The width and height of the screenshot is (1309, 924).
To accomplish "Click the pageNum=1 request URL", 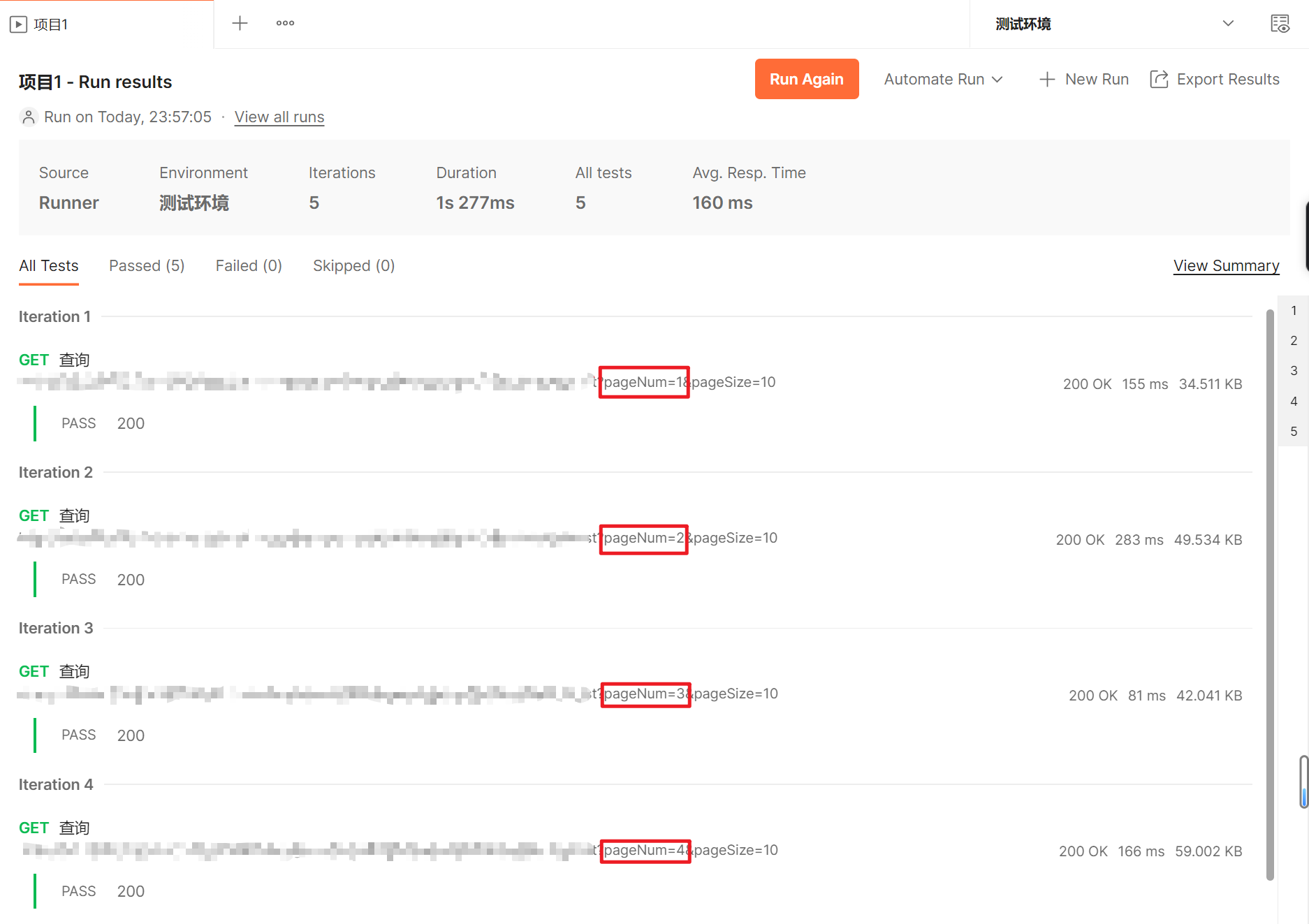I will coord(397,382).
